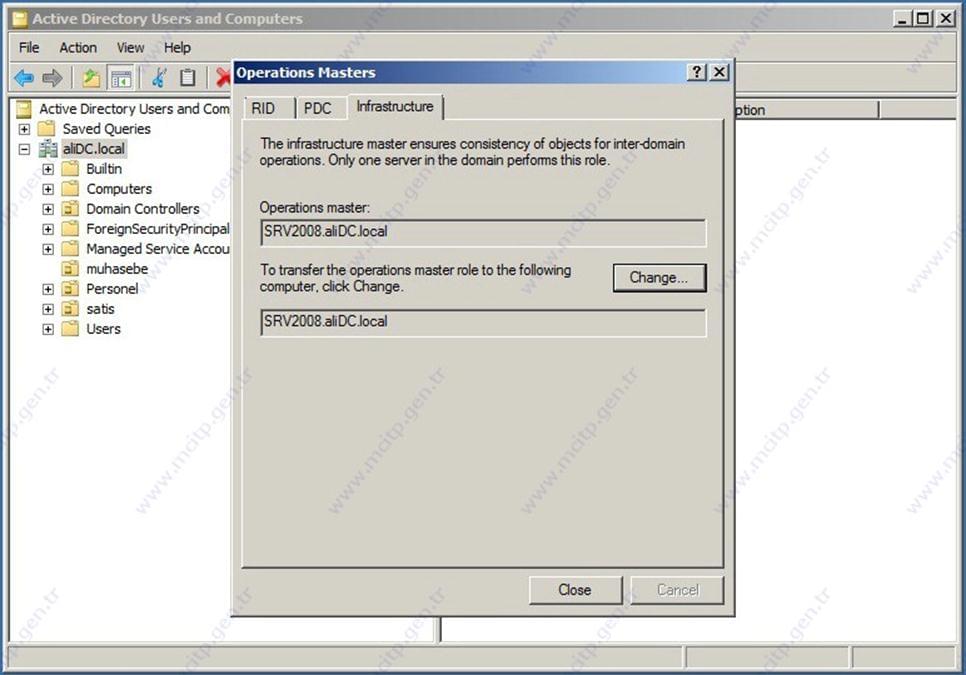This screenshot has width=966, height=675.
Task: Collapse the aliDC.local domain node
Action: click(24, 149)
